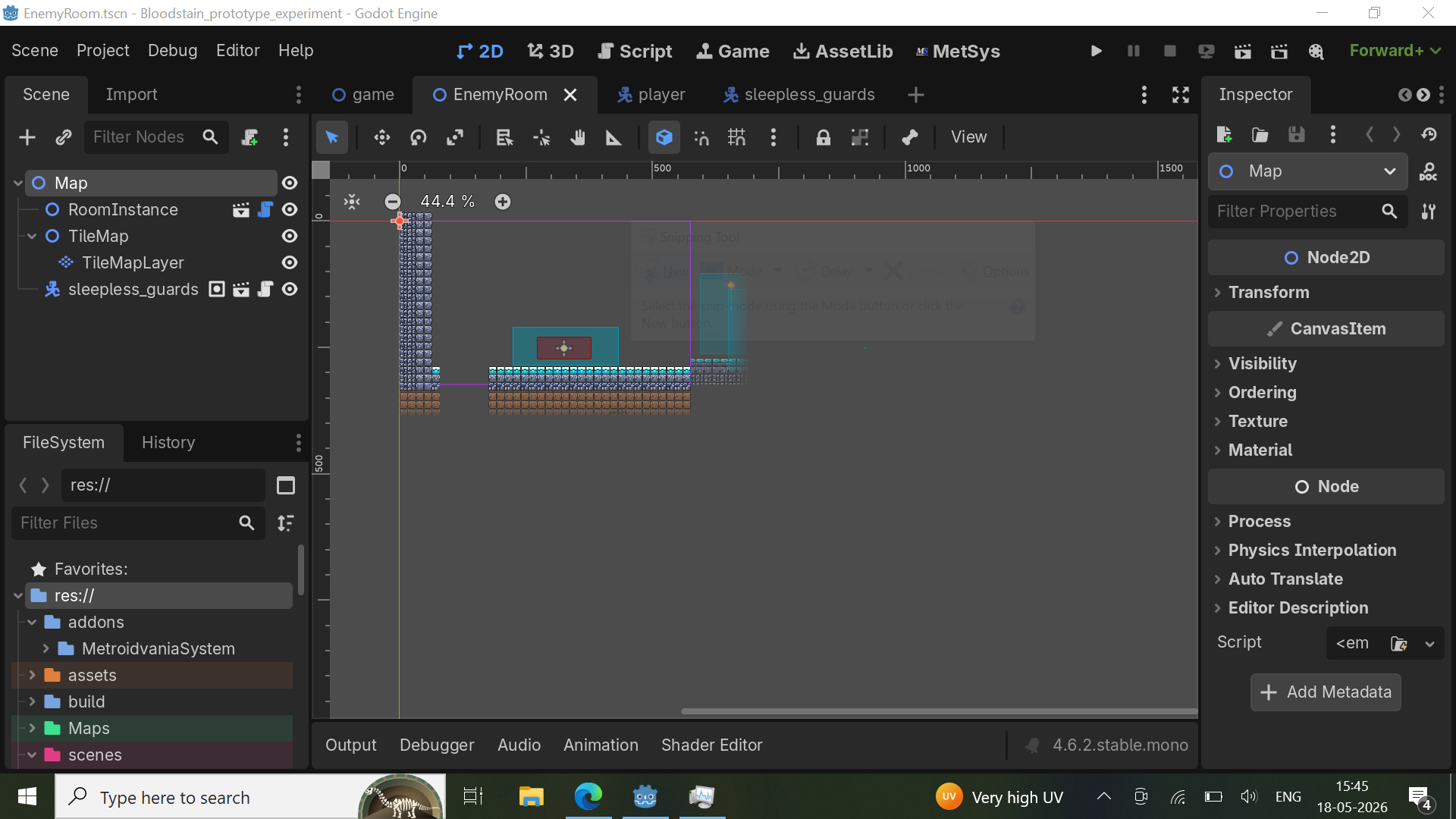Toggle Smart Snap in the 2D toolbar
The image size is (1456, 819).
701,137
